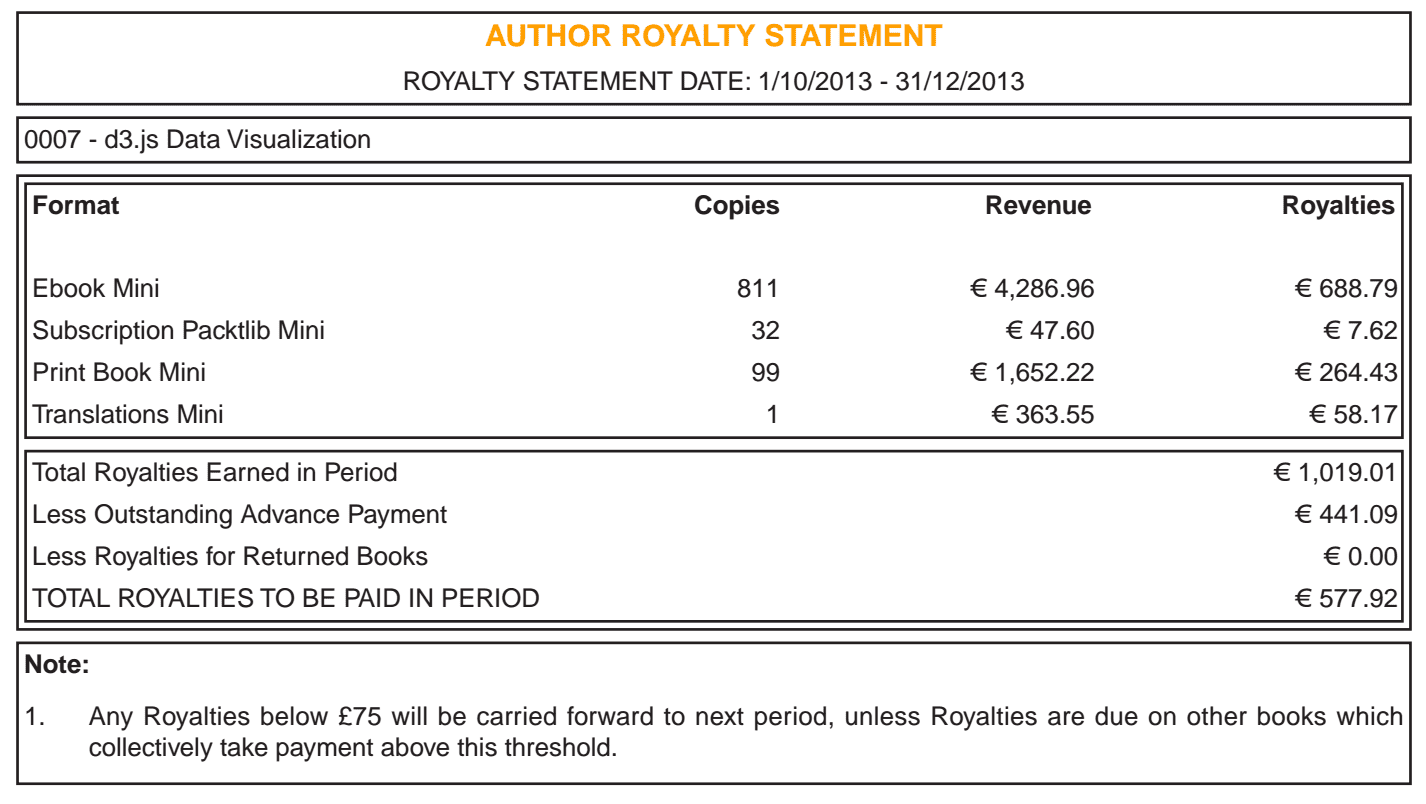This screenshot has height=804, width=1426.
Task: Select the Print Book Mini row label
Action: click(x=119, y=373)
